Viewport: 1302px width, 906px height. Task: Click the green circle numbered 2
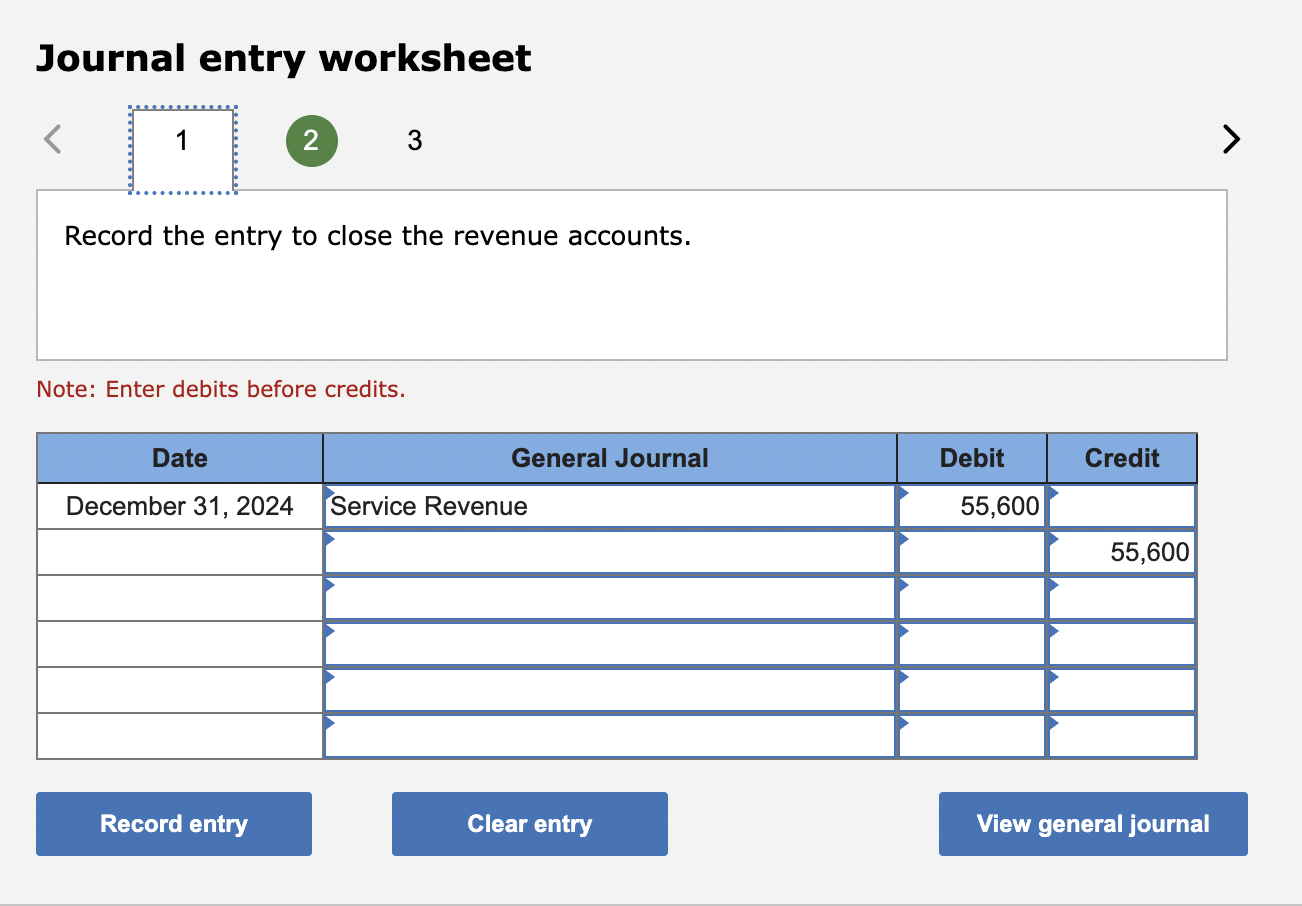pyautogui.click(x=312, y=141)
